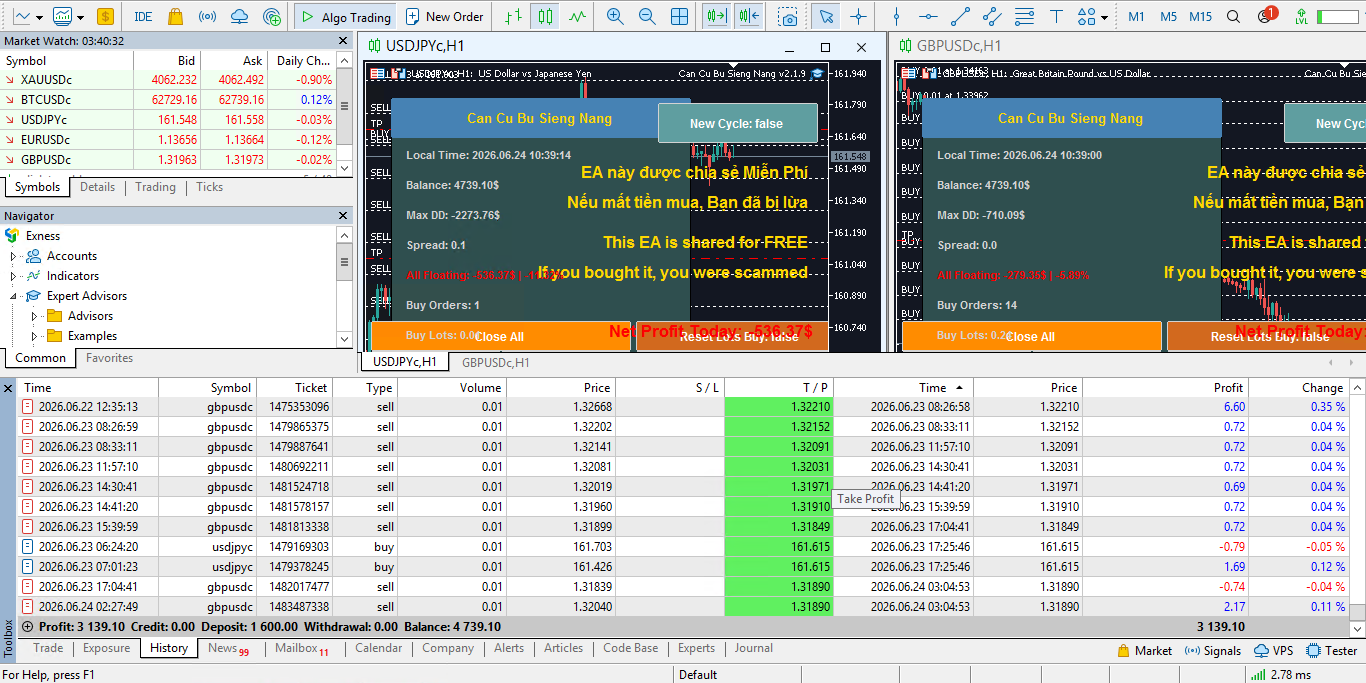Collapse the Expert Advisors tree node
1366x683 pixels.
coord(14,296)
